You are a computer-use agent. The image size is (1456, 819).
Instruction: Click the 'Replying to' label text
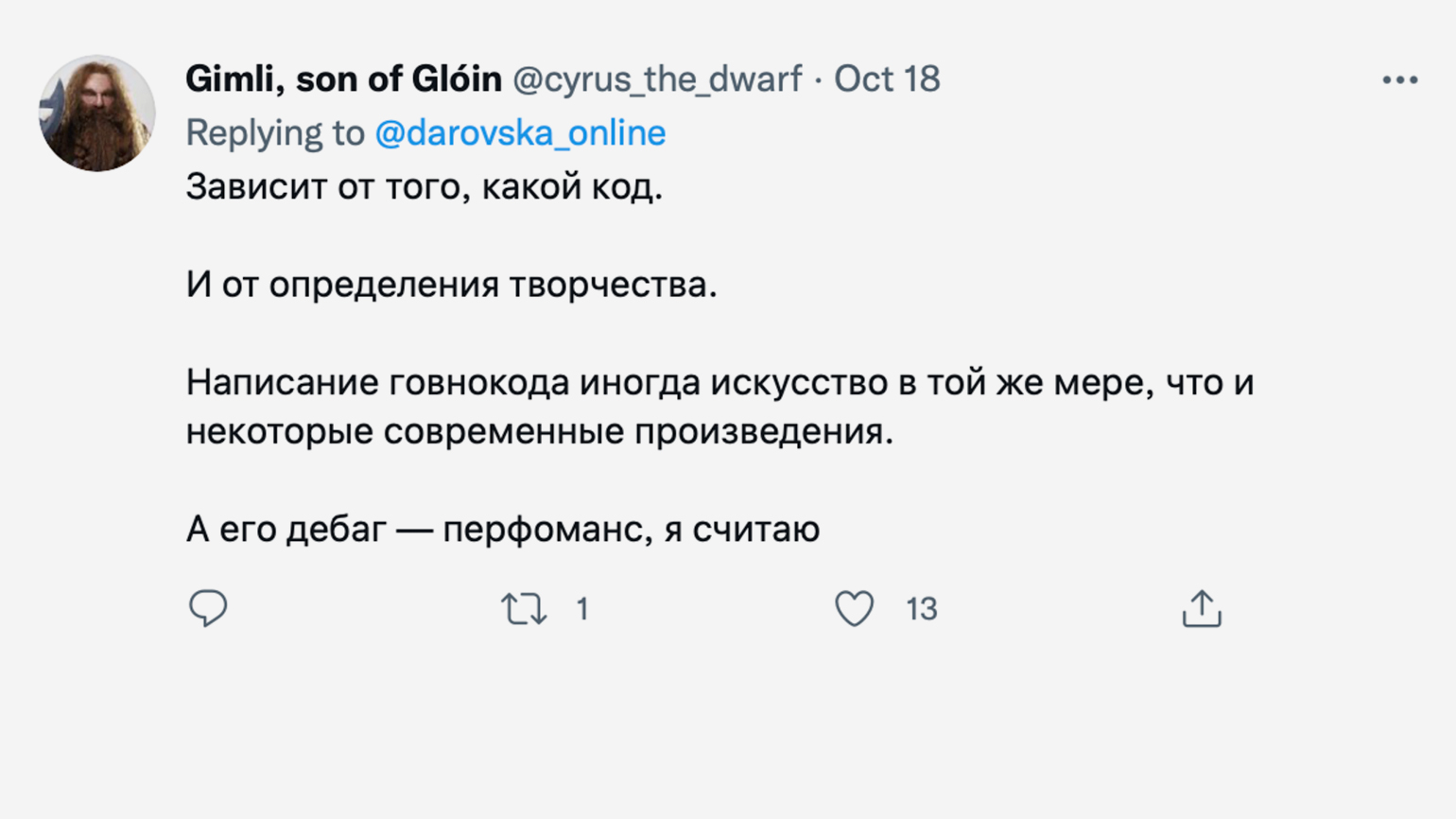(274, 132)
